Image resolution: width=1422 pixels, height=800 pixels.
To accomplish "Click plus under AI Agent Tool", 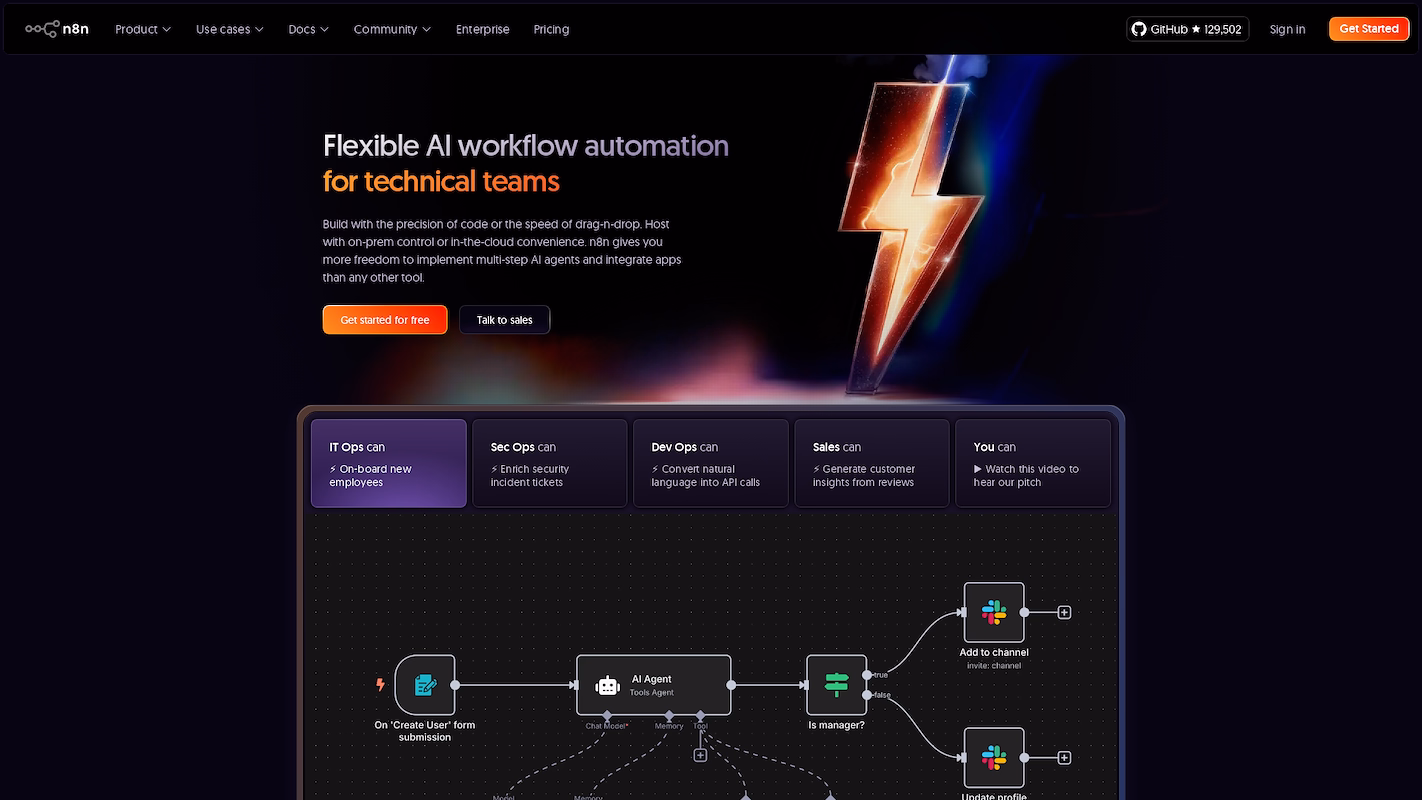I will pyautogui.click(x=700, y=755).
